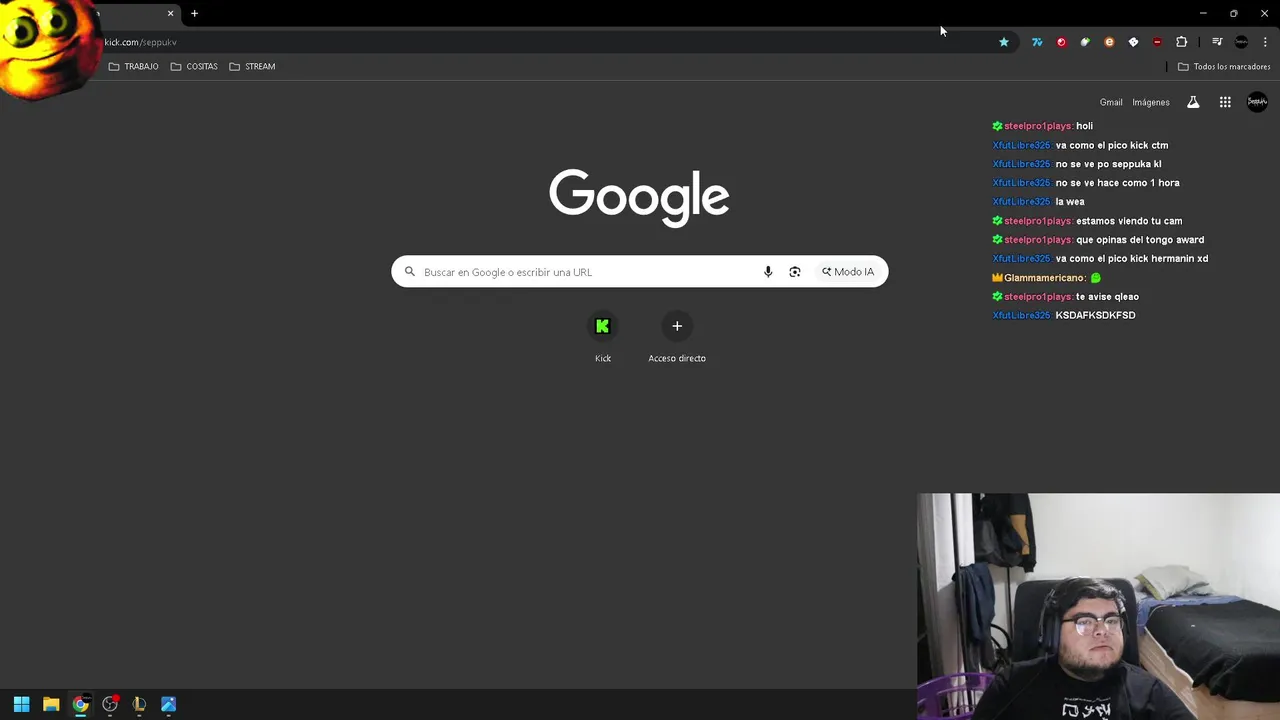Click the username 'Glammamericano' in chat
The width and height of the screenshot is (1280, 720).
[x=1044, y=278]
